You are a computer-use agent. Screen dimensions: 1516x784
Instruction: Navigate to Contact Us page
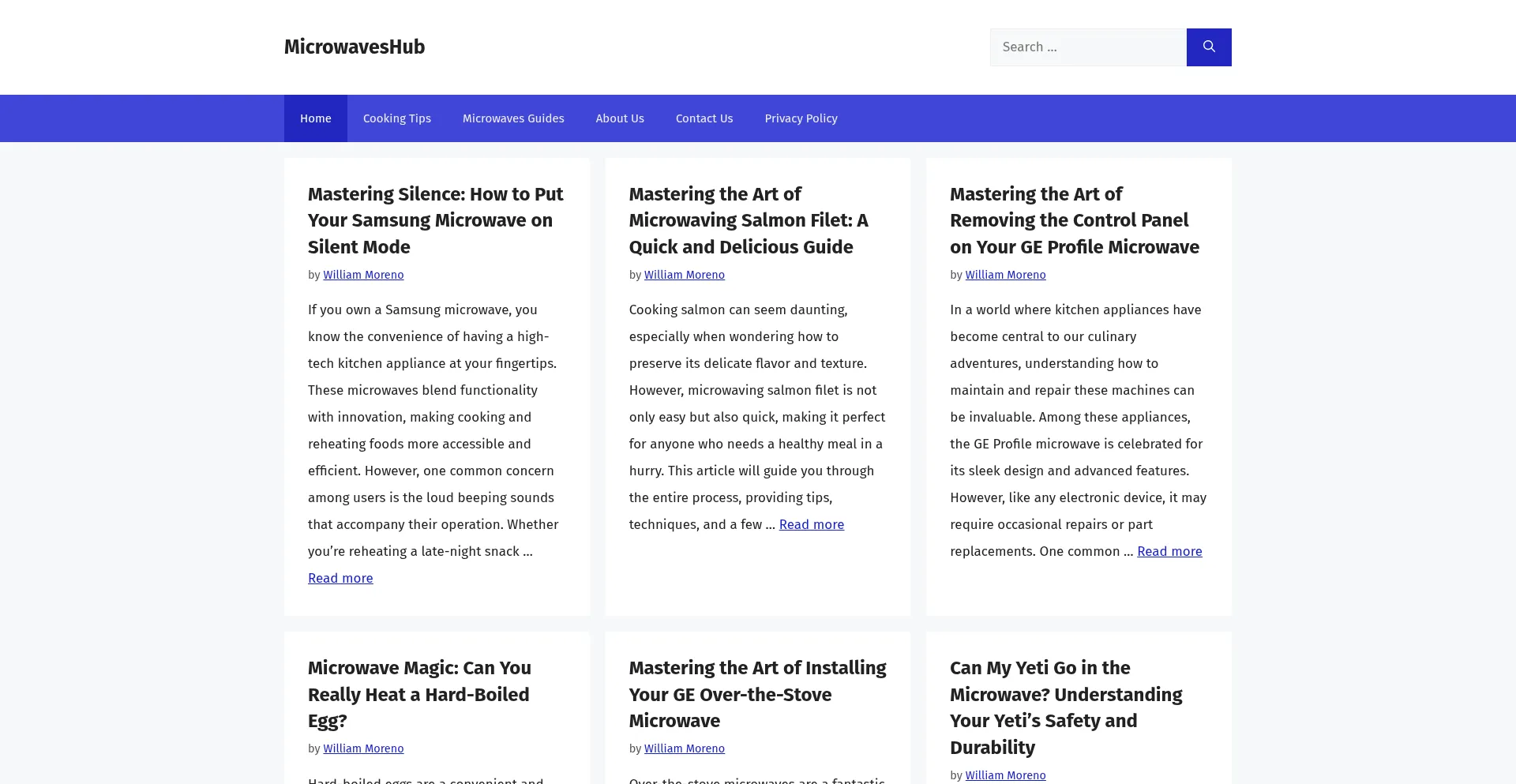(x=704, y=118)
